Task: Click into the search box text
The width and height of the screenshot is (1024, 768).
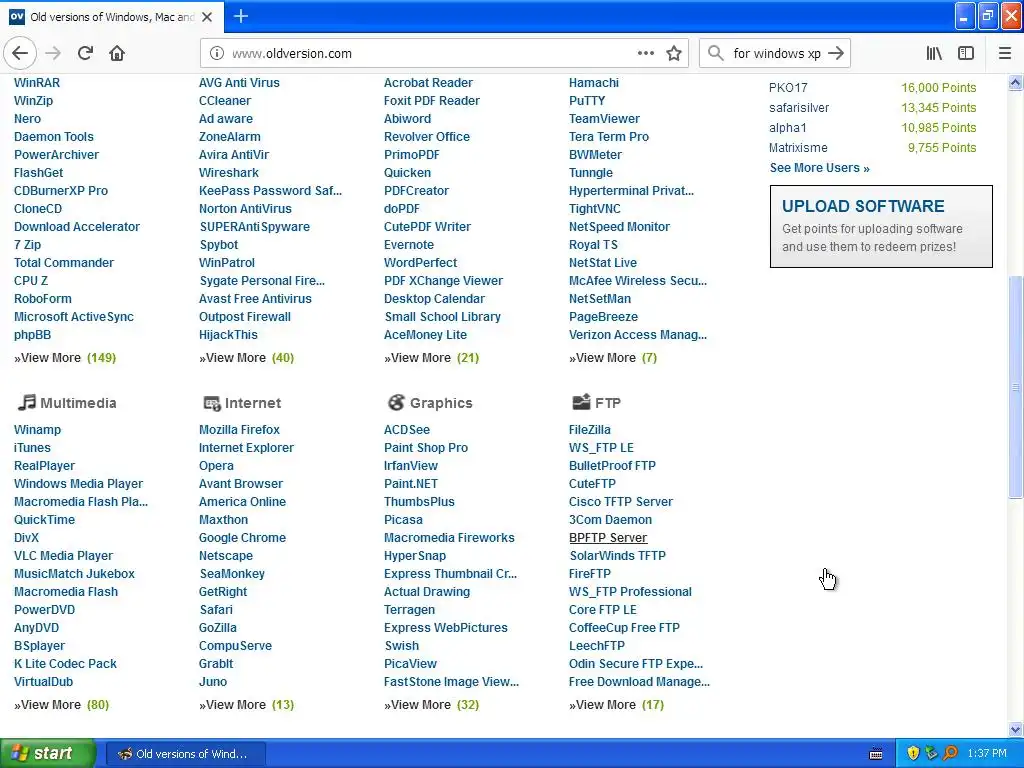Action: click(776, 54)
